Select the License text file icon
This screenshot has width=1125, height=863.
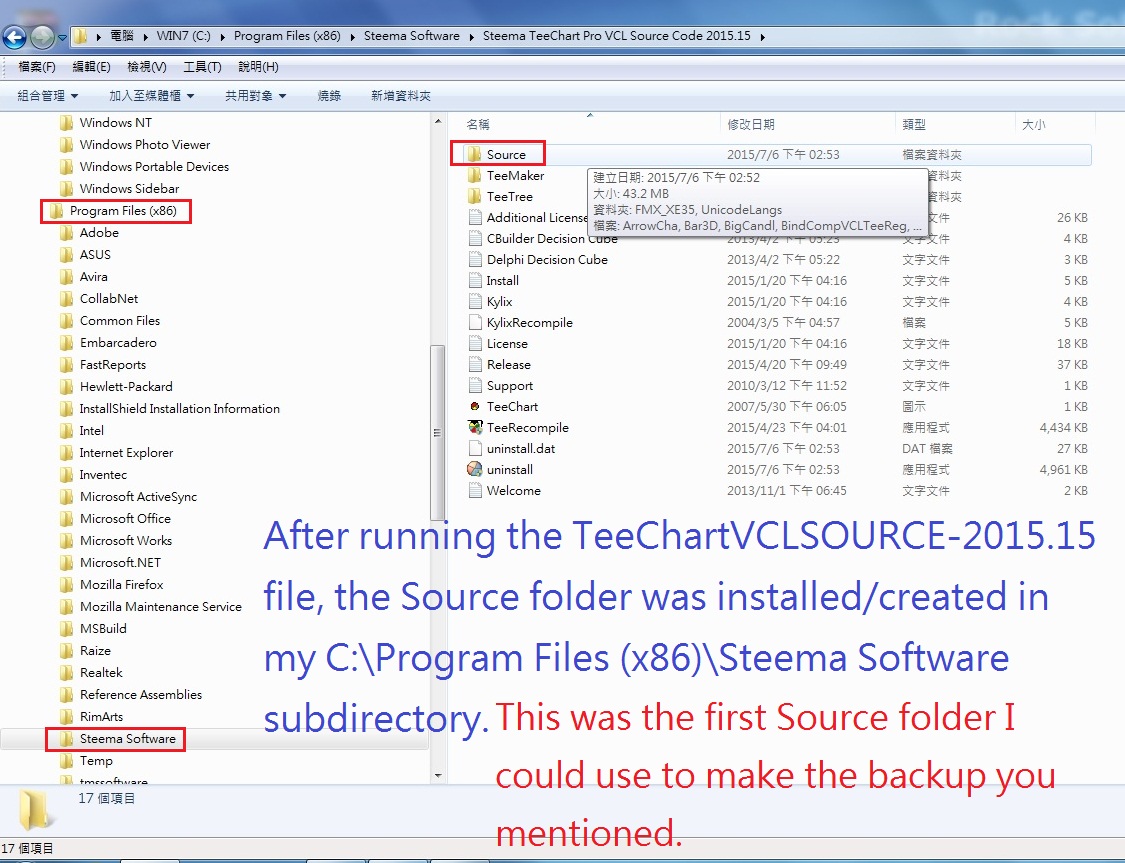click(x=474, y=344)
